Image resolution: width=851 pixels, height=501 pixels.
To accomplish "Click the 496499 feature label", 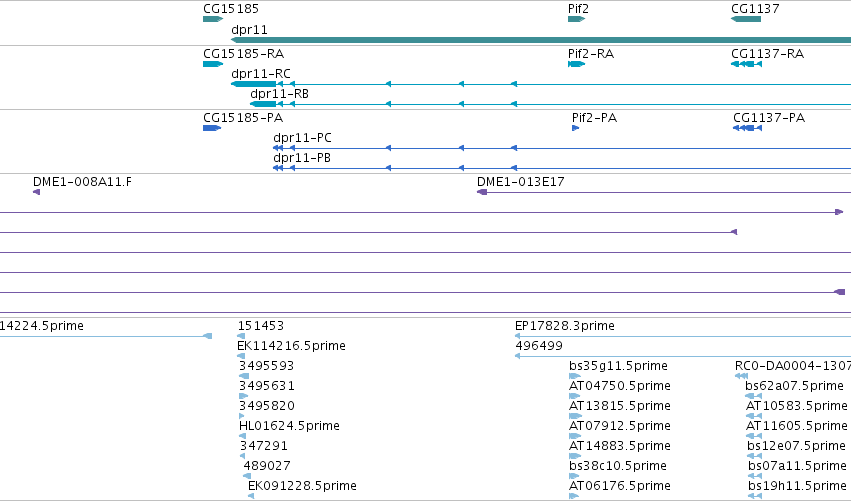I will tap(538, 346).
